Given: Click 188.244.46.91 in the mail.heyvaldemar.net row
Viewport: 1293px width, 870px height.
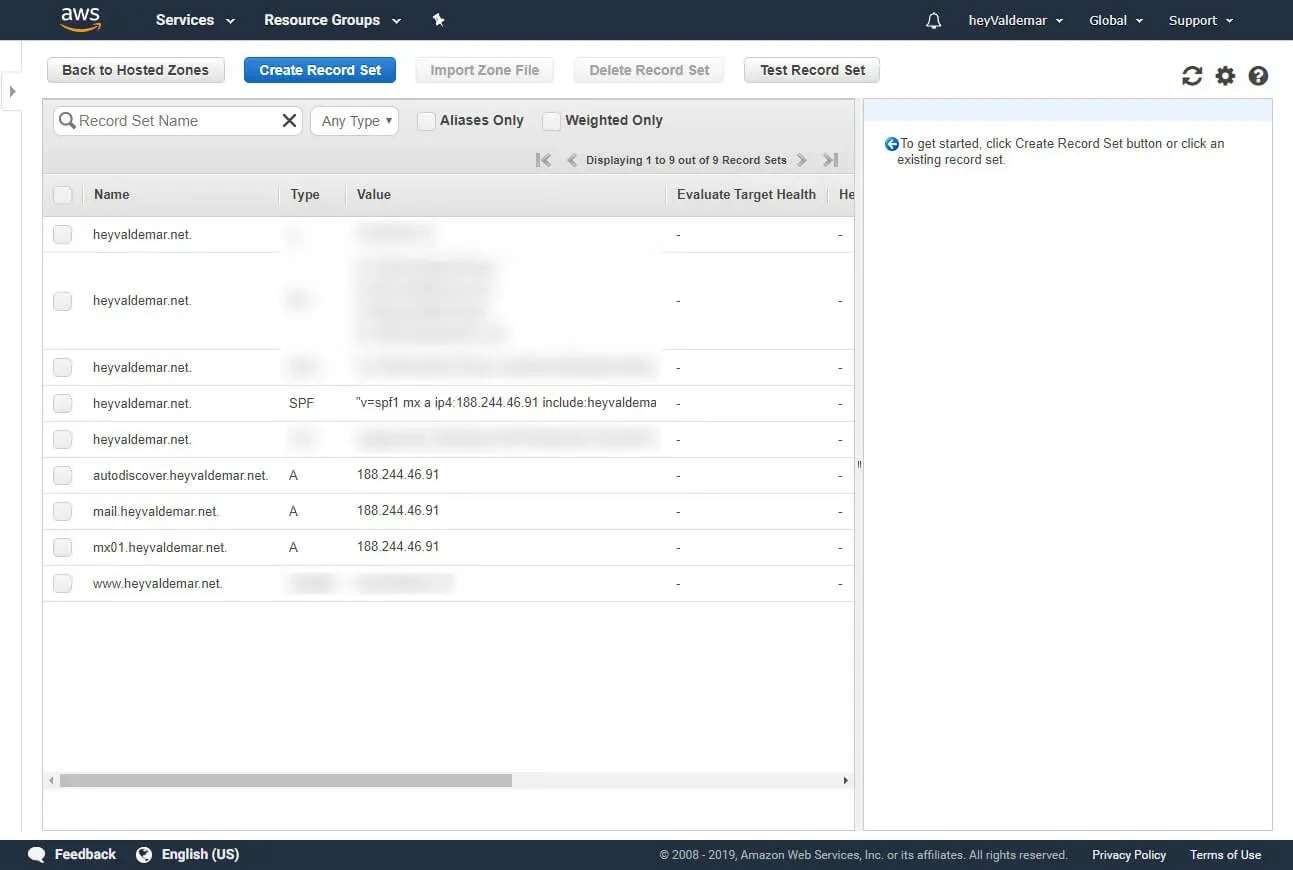Looking at the screenshot, I should [398, 511].
